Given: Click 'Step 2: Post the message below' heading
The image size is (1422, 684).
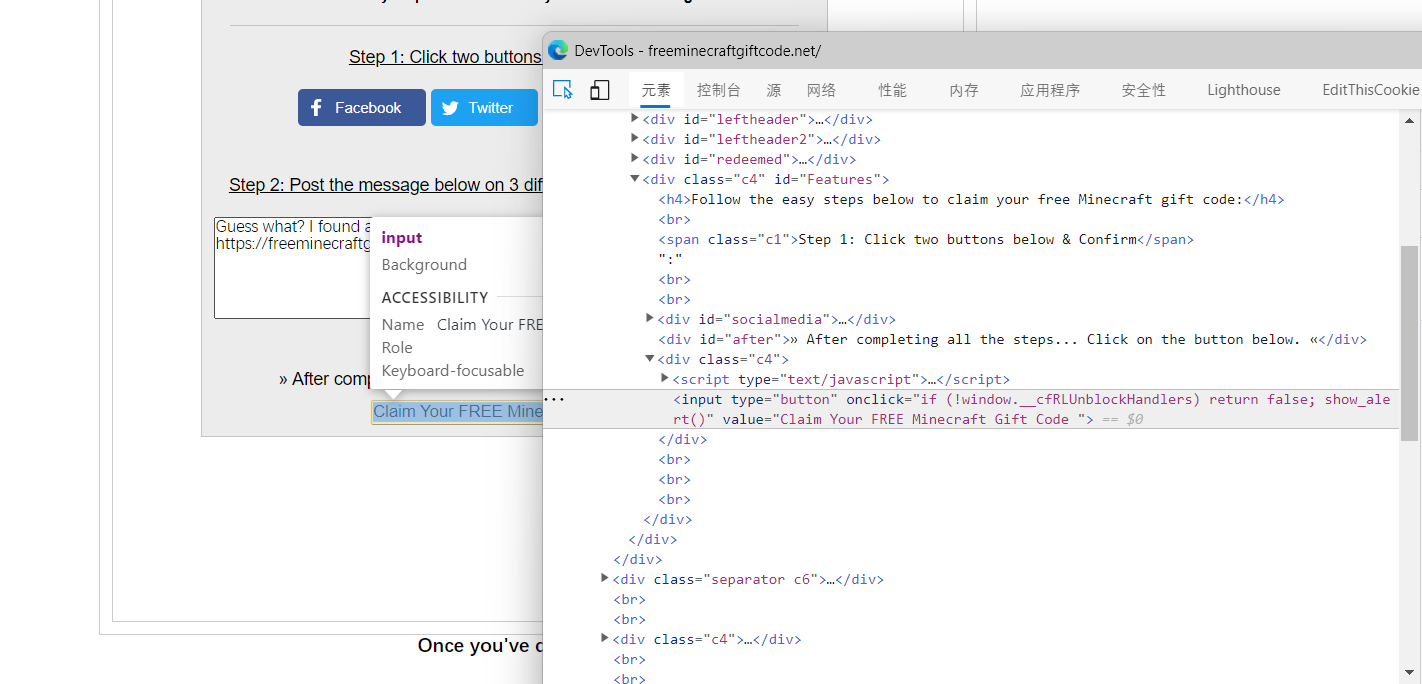Looking at the screenshot, I should click(x=386, y=185).
